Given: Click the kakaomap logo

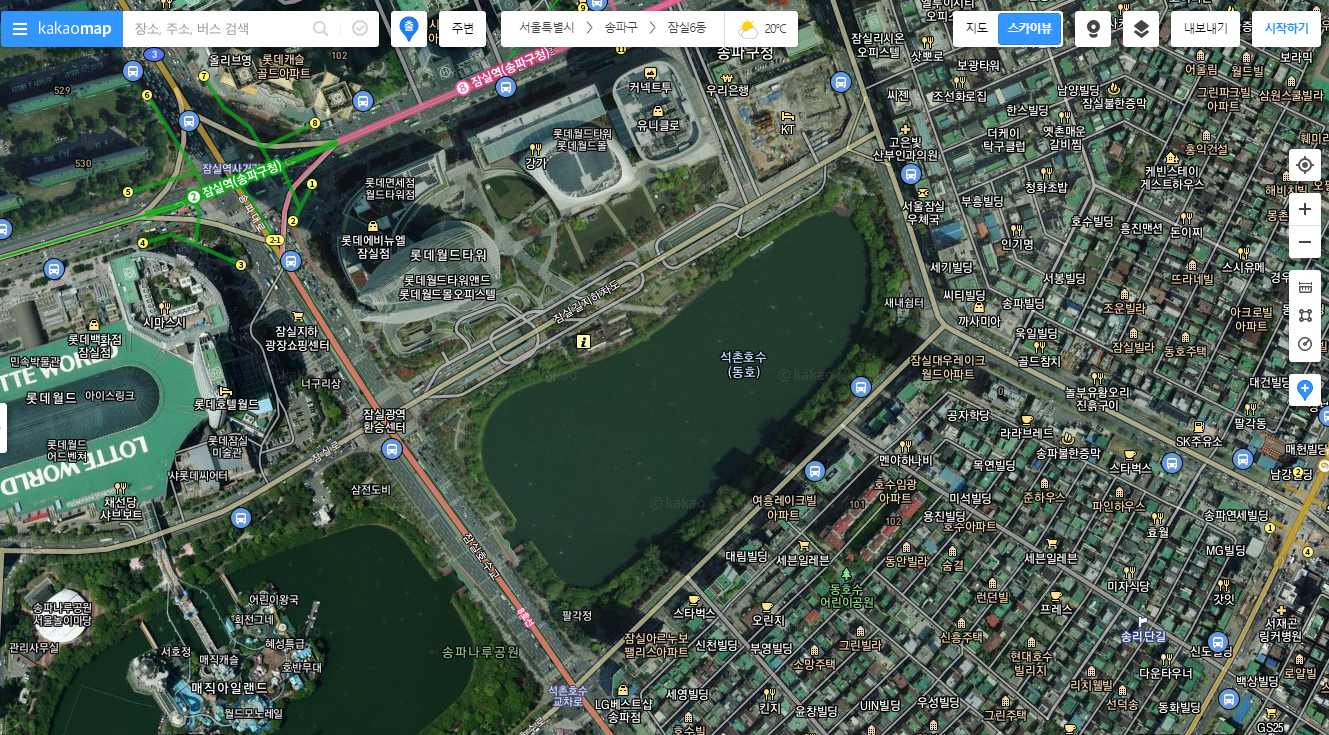Looking at the screenshot, I should pos(75,29).
